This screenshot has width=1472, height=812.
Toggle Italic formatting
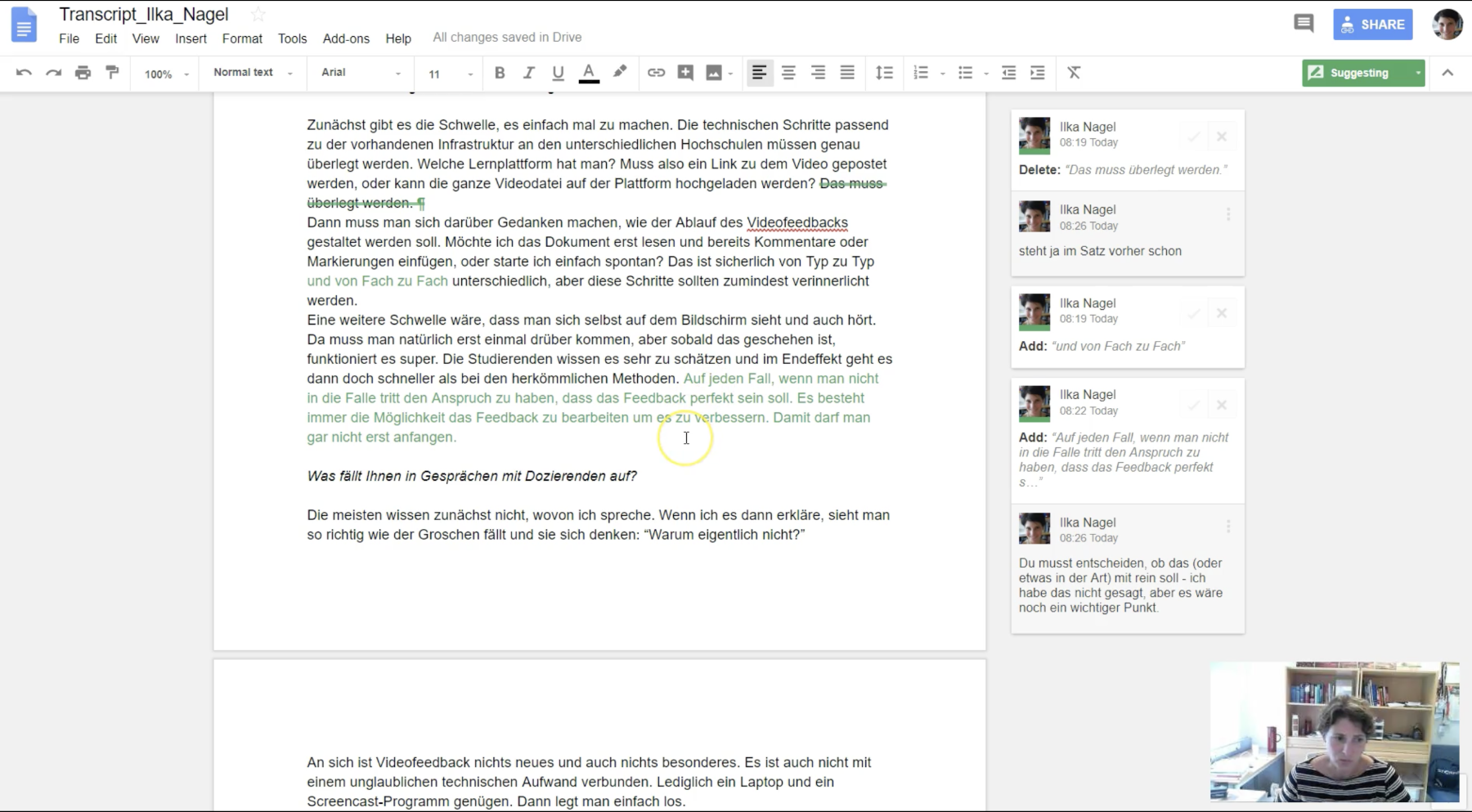[x=528, y=73]
